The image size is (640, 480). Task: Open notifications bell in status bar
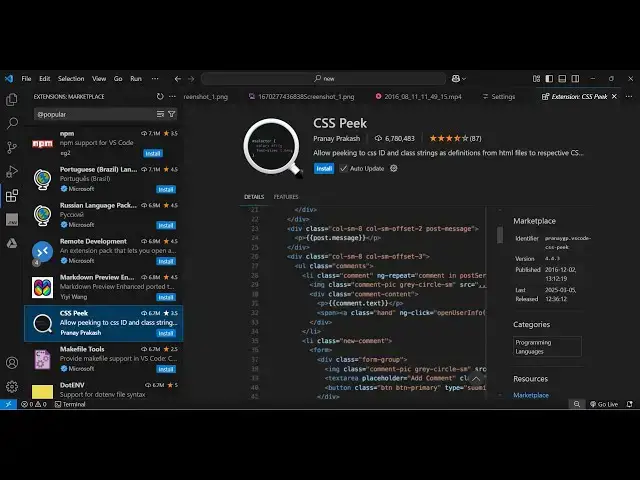630,404
